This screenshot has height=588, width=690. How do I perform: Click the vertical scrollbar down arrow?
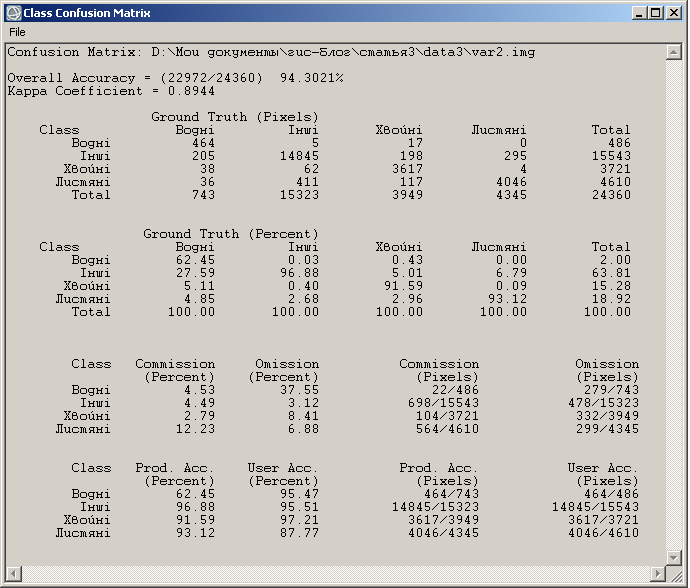pyautogui.click(x=674, y=560)
